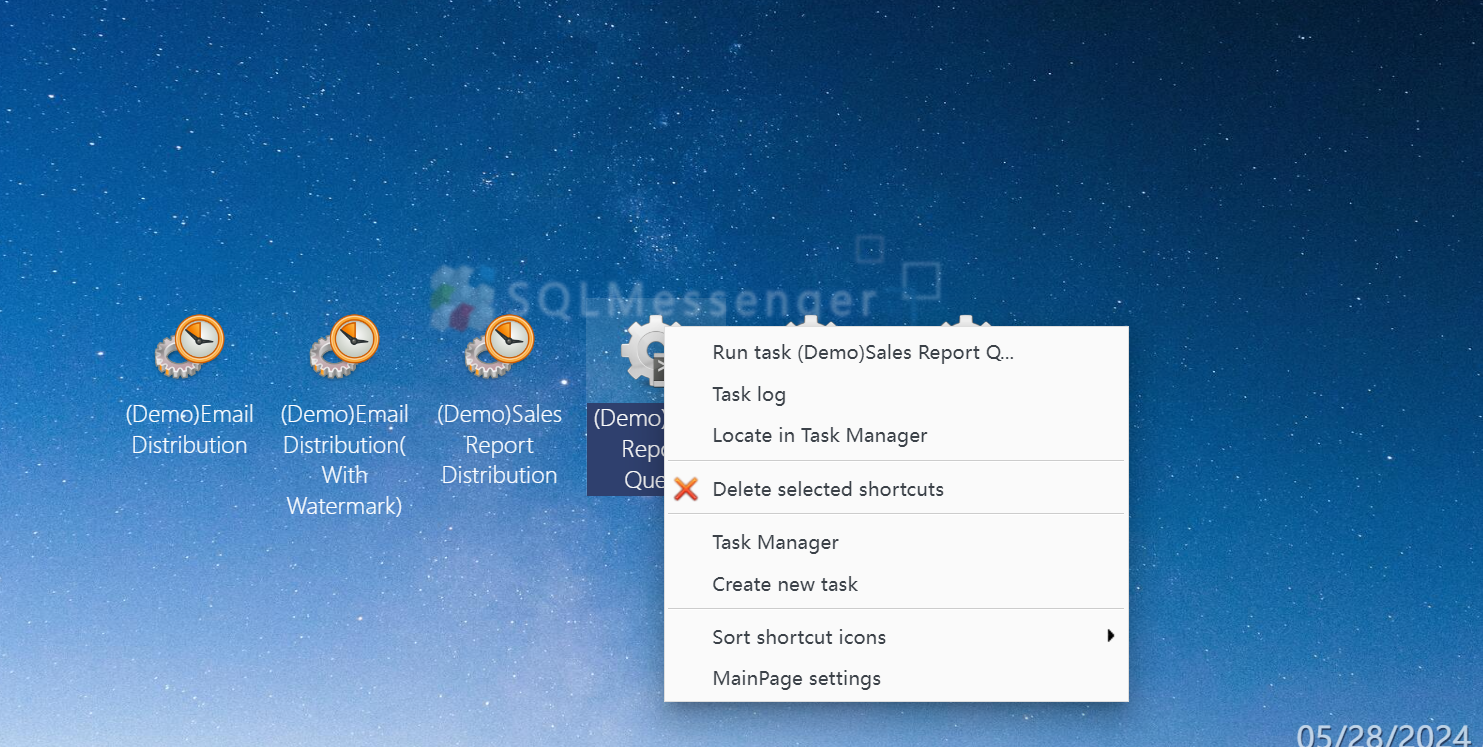Open the (Demo)Email Distribution task shortcut icon
Viewport: 1483px width, 747px height.
tap(189, 346)
